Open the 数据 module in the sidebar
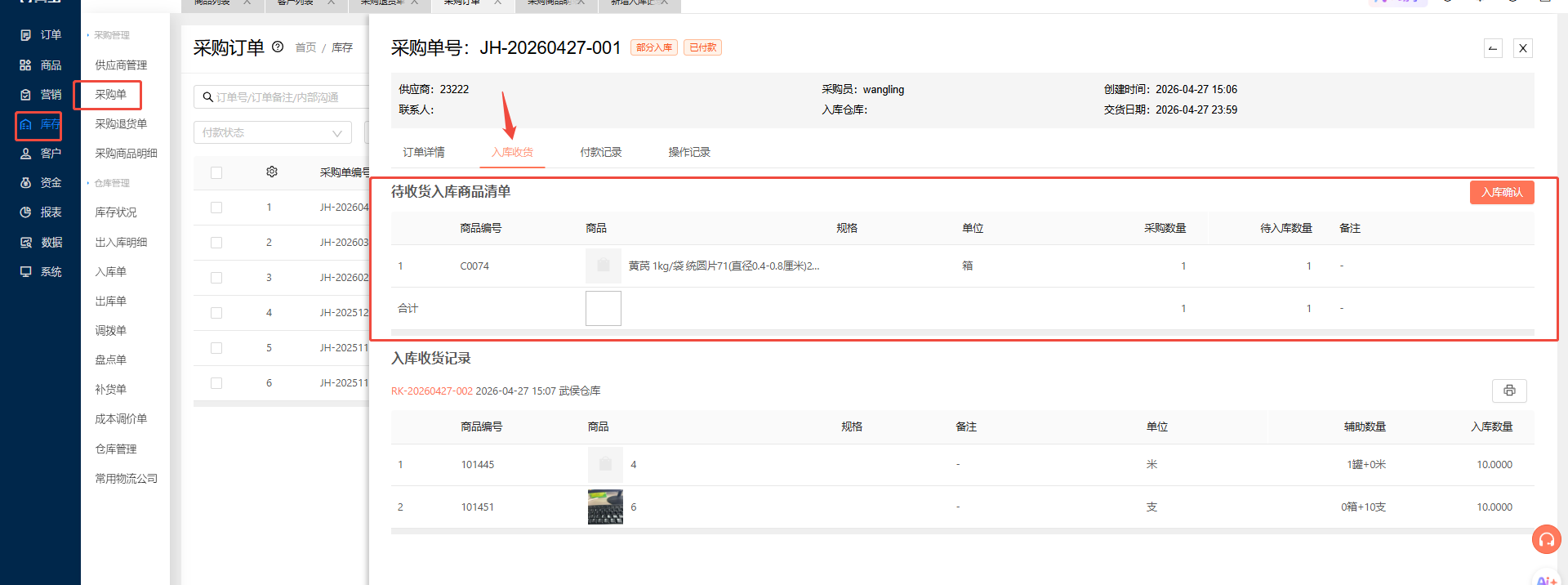The height and width of the screenshot is (585, 1568). pos(40,243)
